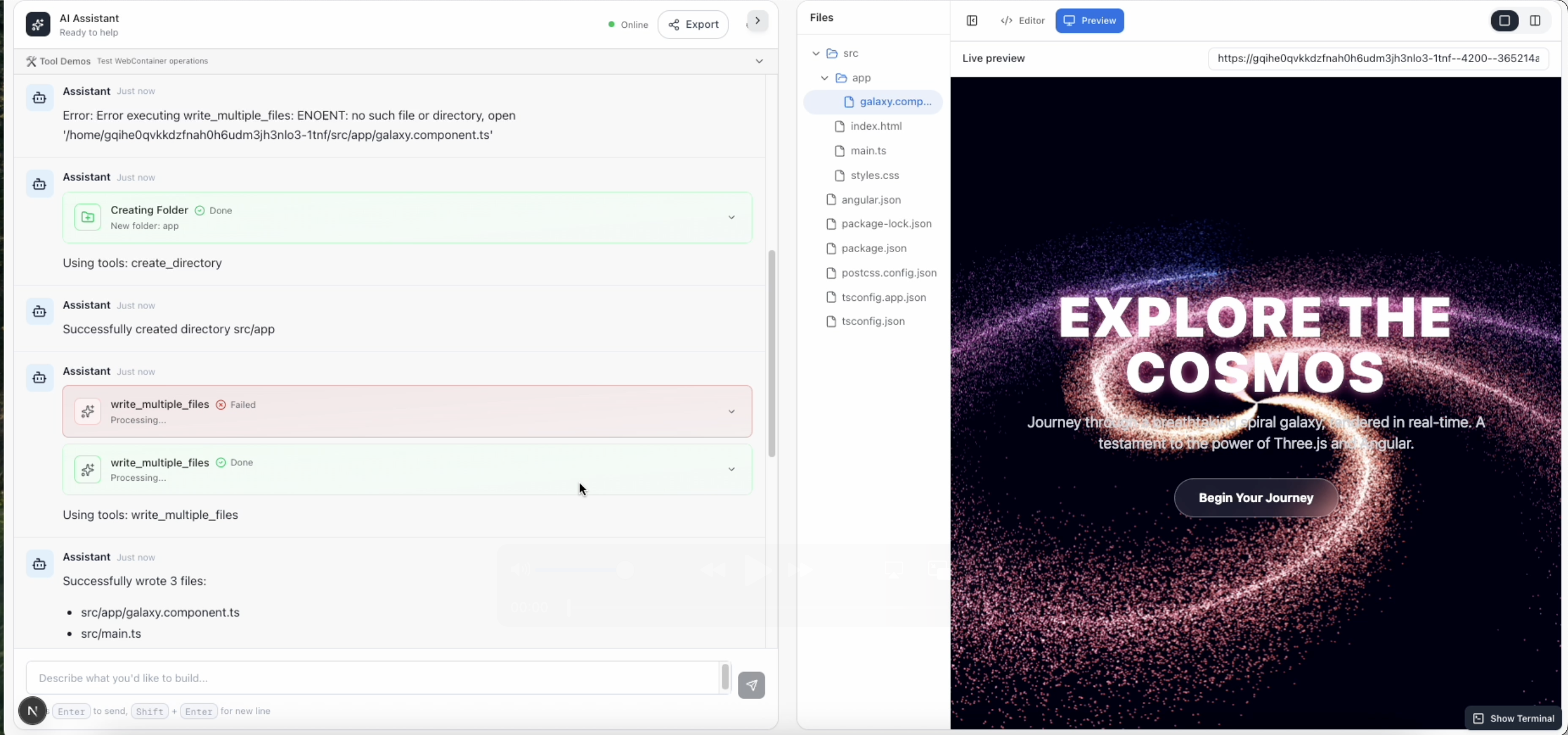
Task: Click the Creating Folder green folder icon
Action: pyautogui.click(x=88, y=217)
